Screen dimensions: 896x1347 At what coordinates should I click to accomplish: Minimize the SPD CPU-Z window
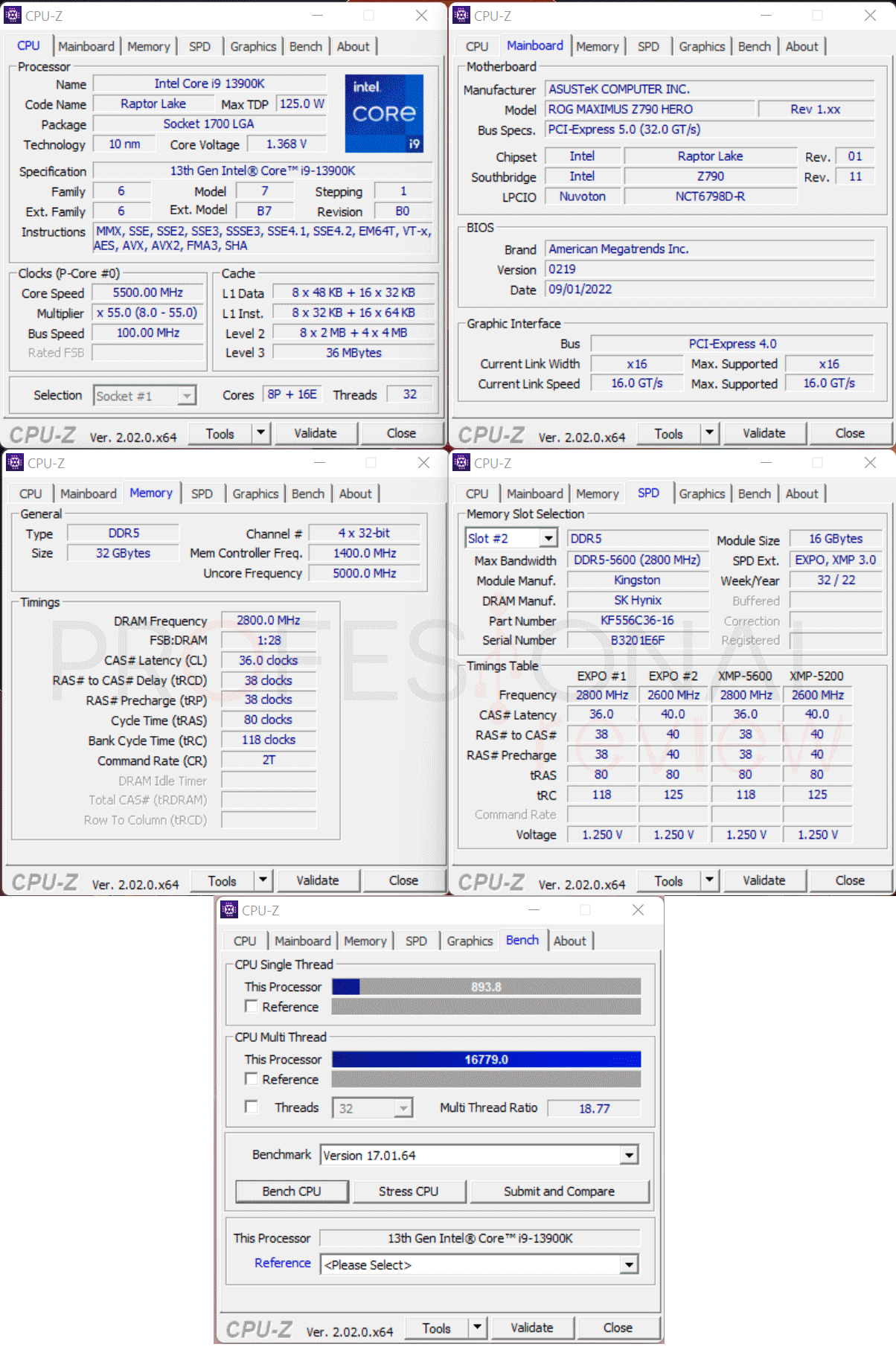coord(766,462)
